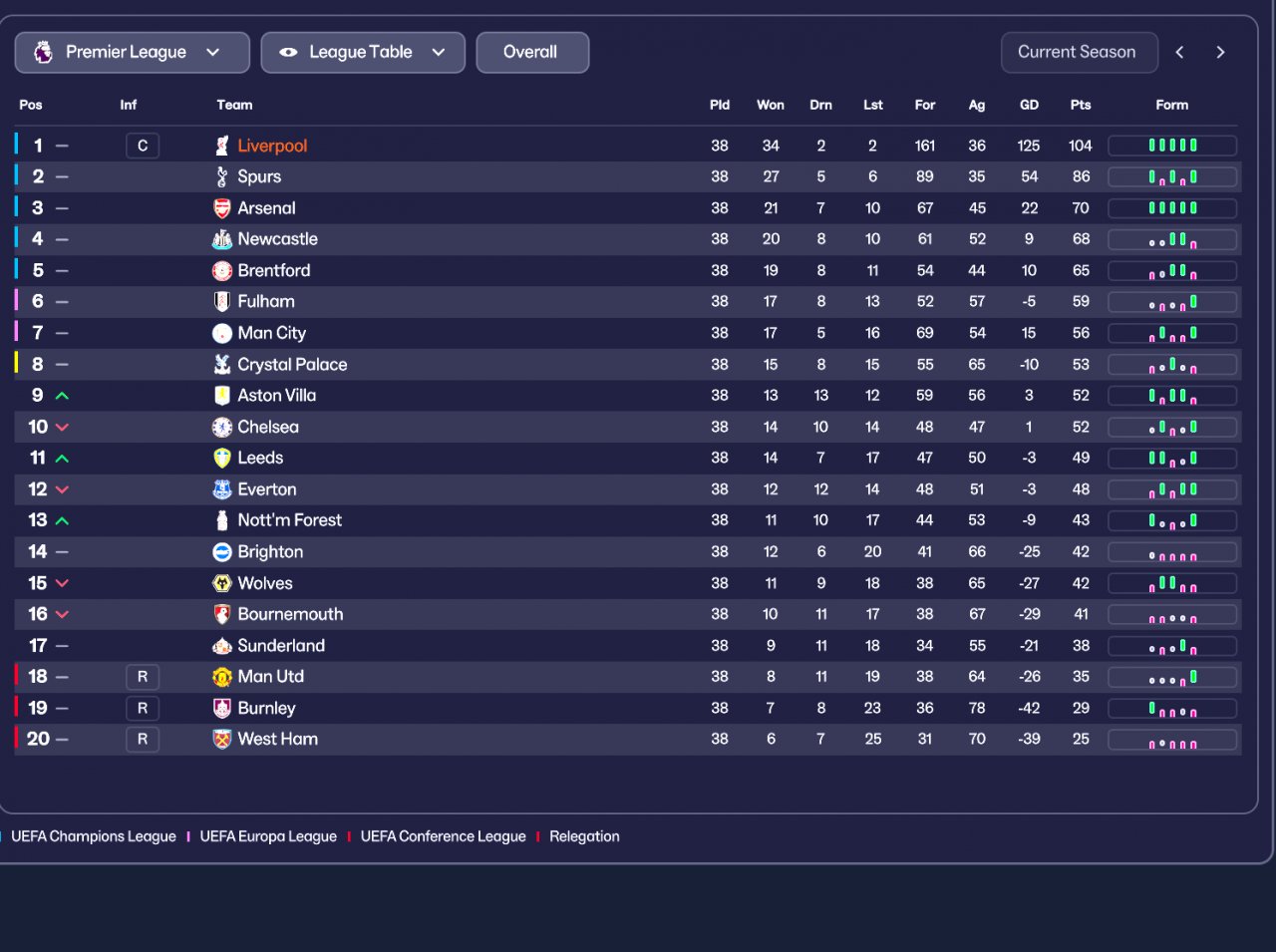The height and width of the screenshot is (952, 1276).
Task: Click the Arsenal club crest
Action: pyautogui.click(x=222, y=208)
